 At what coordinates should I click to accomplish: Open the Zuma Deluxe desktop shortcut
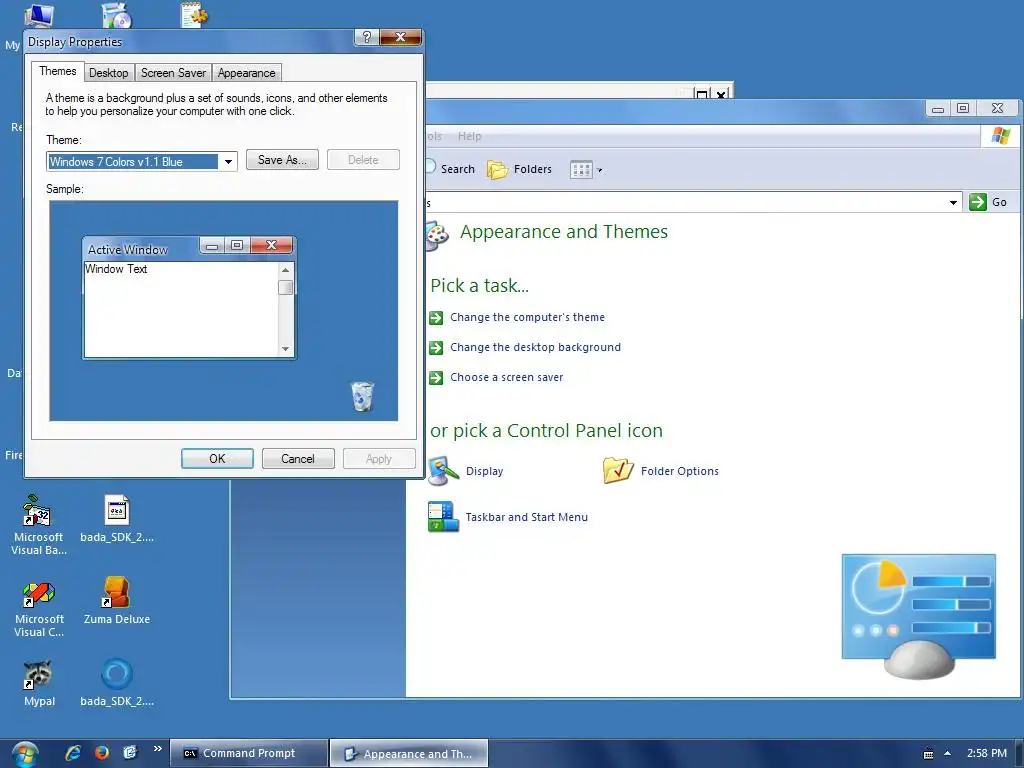tap(117, 601)
